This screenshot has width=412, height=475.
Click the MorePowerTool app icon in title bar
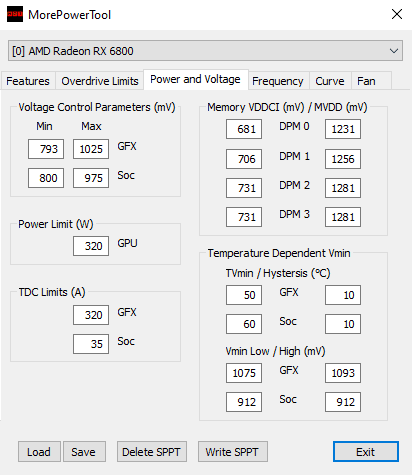(x=15, y=14)
